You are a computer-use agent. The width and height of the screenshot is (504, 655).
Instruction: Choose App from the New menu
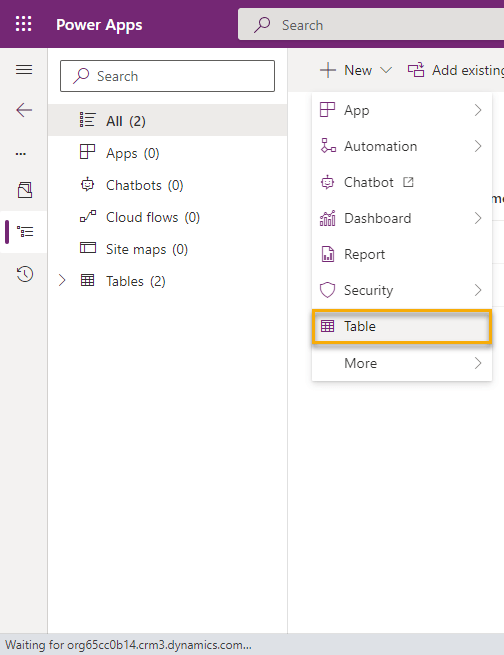[x=402, y=110]
